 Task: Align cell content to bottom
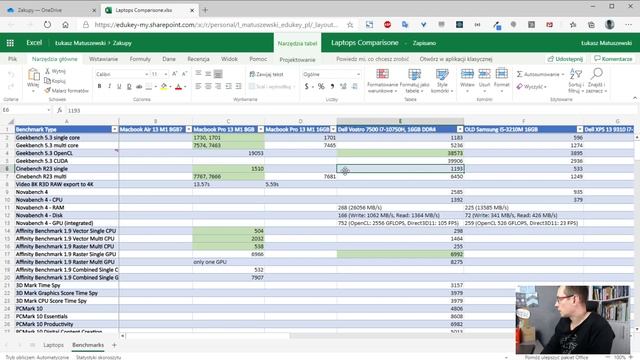coord(218,74)
